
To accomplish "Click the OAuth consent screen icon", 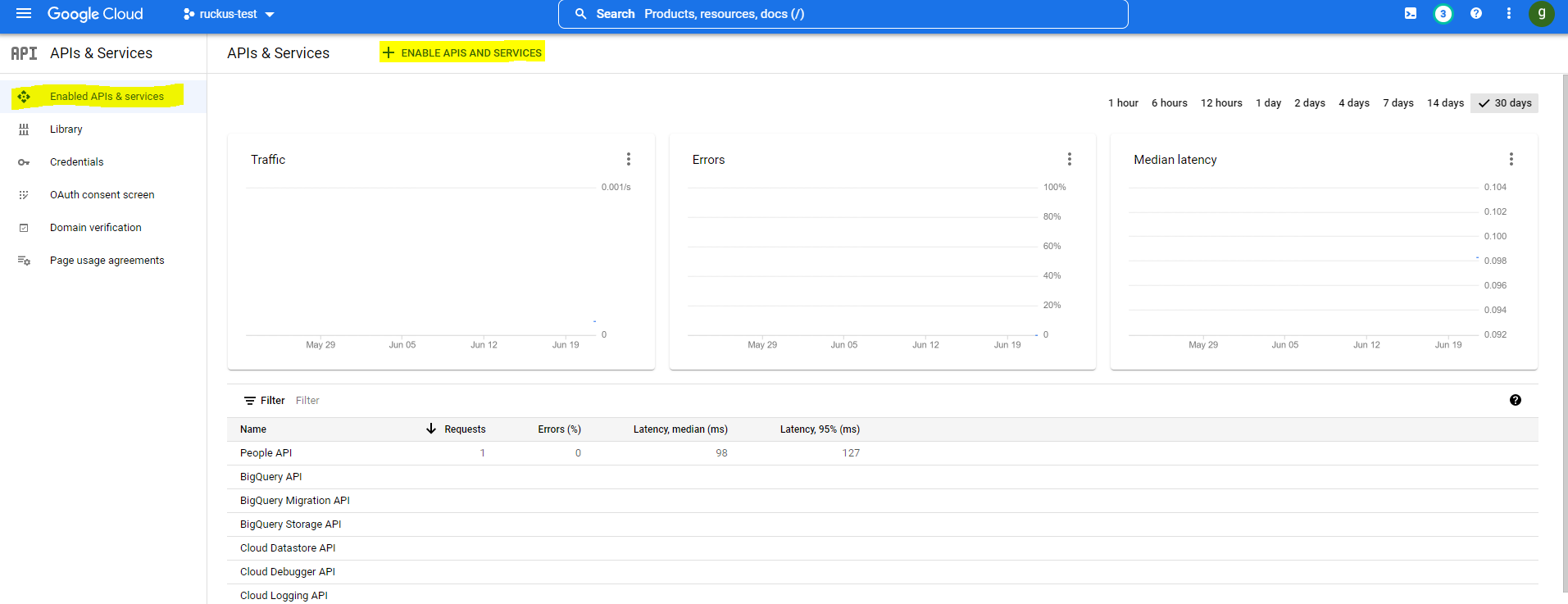I will pos(24,195).
